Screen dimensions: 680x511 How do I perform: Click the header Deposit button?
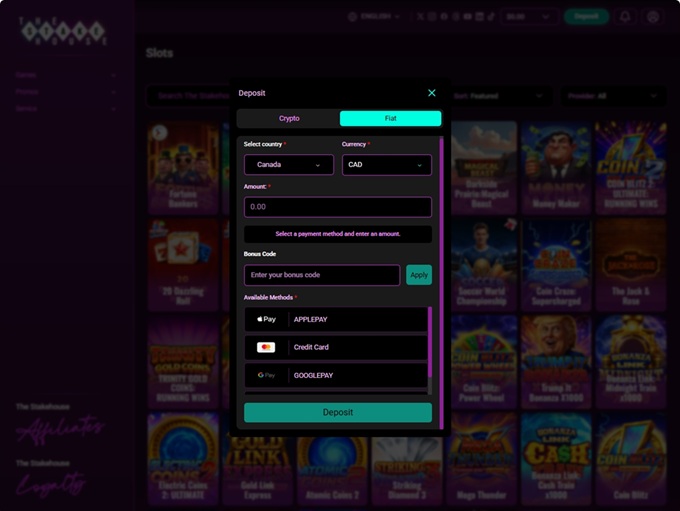[586, 16]
